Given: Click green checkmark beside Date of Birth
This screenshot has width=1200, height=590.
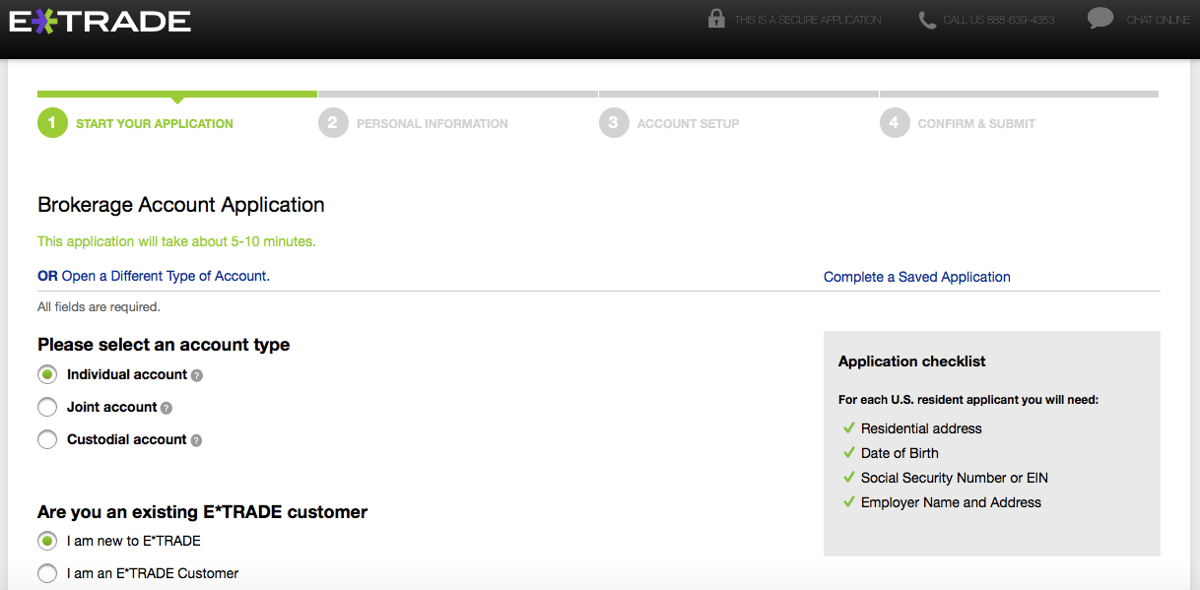Looking at the screenshot, I should tap(849, 453).
